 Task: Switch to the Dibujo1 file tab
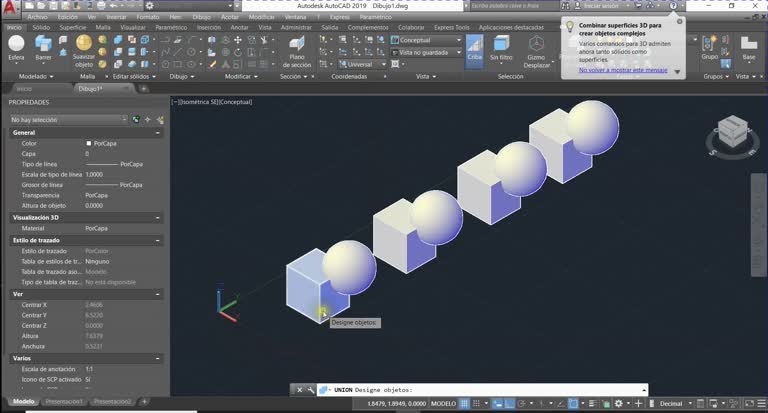pos(91,89)
